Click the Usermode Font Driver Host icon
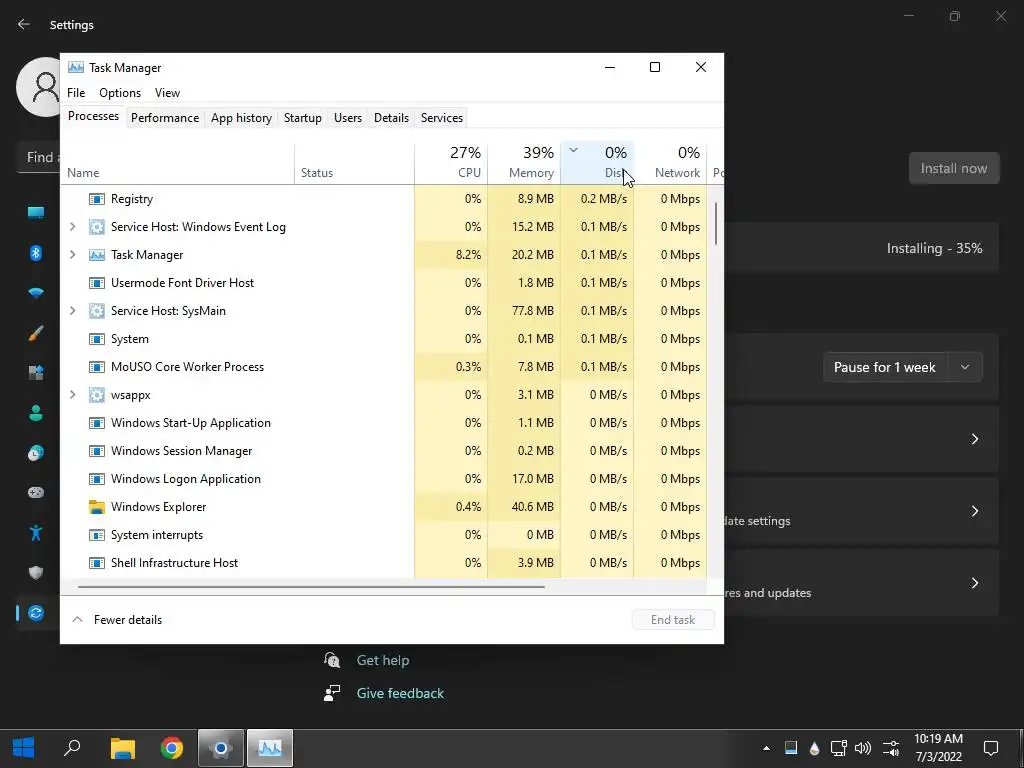Image resolution: width=1024 pixels, height=768 pixels. coord(97,283)
